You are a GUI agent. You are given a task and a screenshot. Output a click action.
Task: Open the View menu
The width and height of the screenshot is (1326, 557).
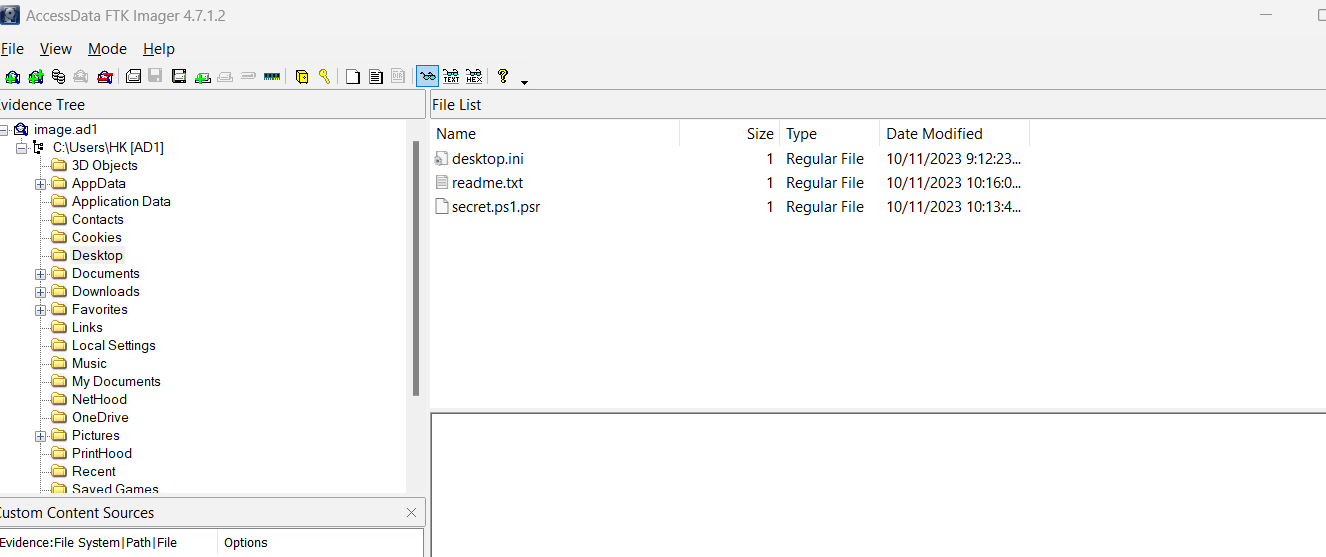(x=56, y=49)
